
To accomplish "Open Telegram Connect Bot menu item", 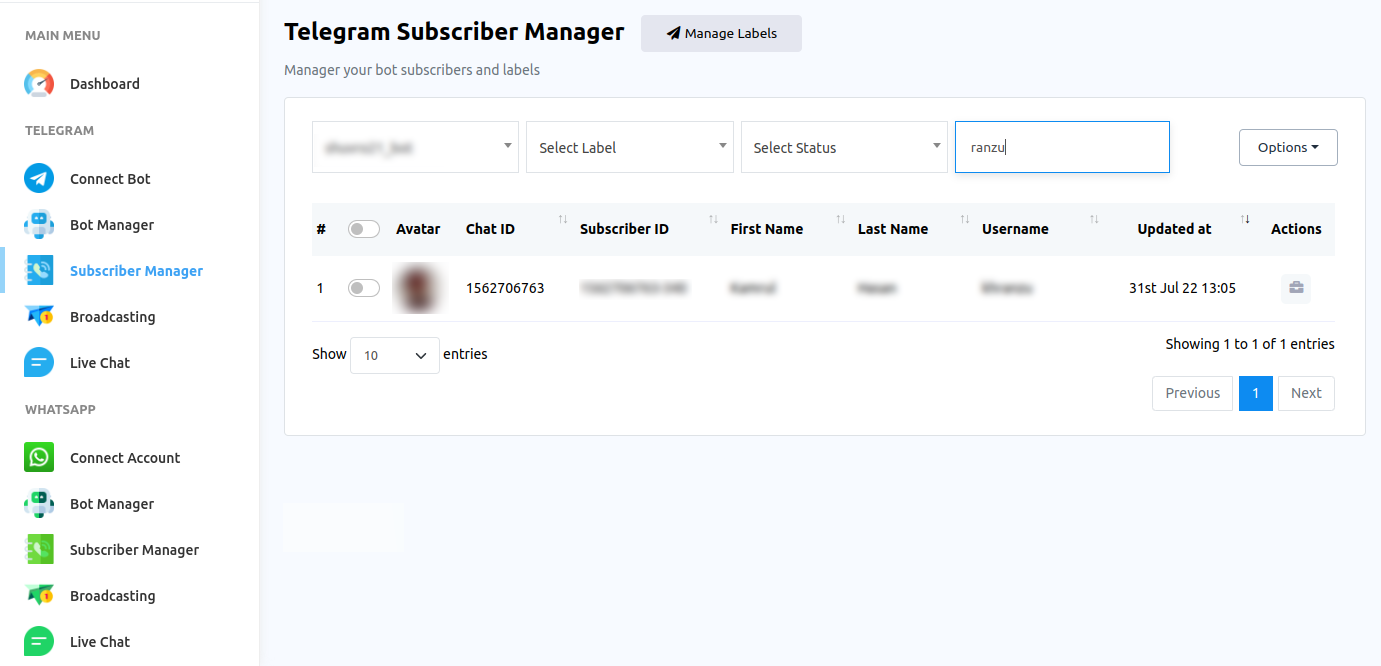I will coord(110,179).
